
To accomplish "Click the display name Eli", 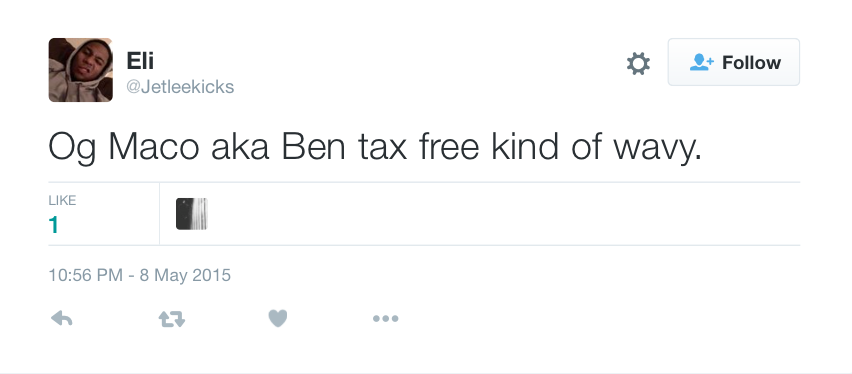I will coord(140,60).
